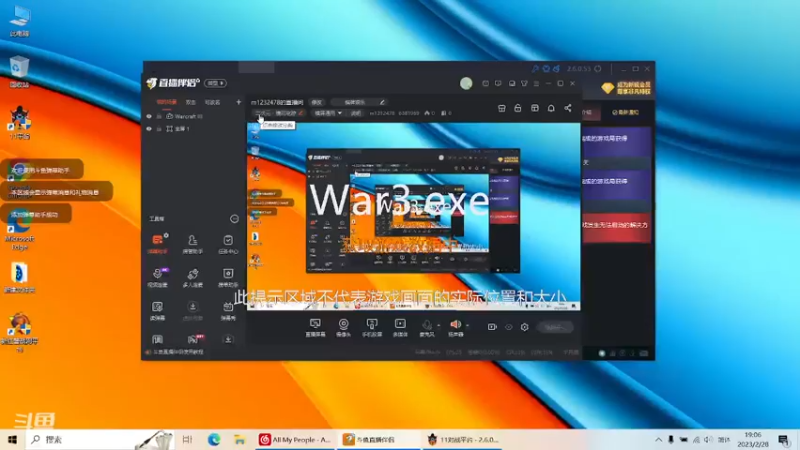The height and width of the screenshot is (450, 800).
Task: Open the hamburger menu in the companion title bar
Action: tap(536, 83)
